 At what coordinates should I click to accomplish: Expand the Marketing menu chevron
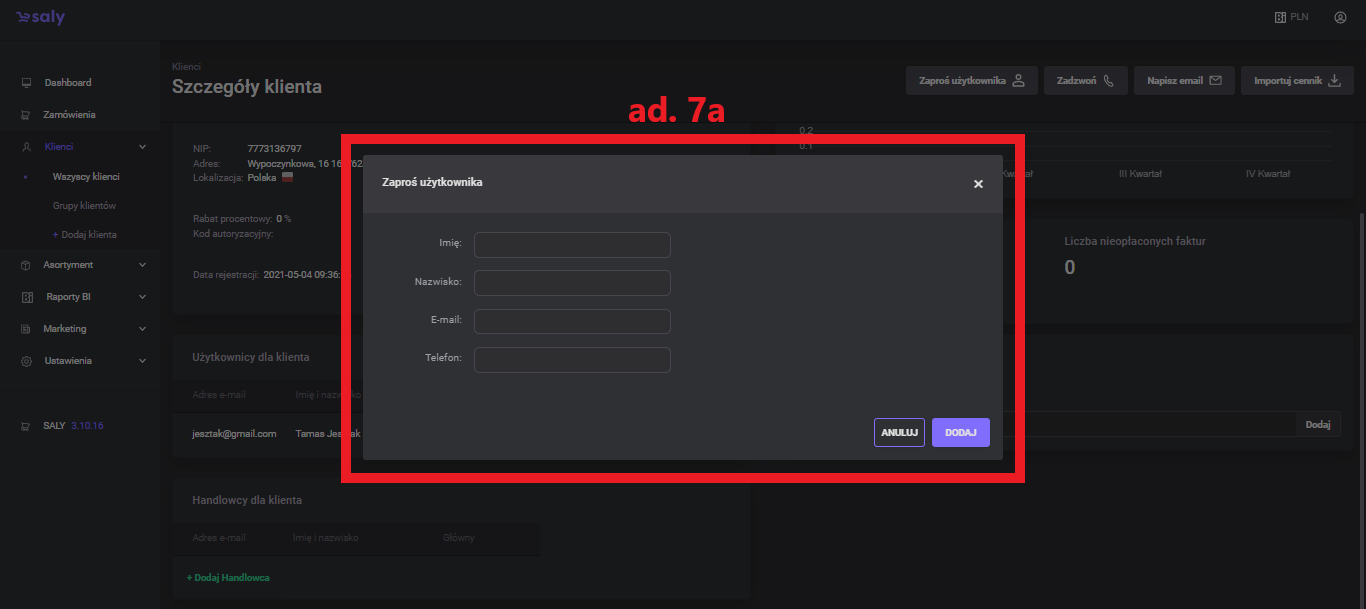[142, 329]
